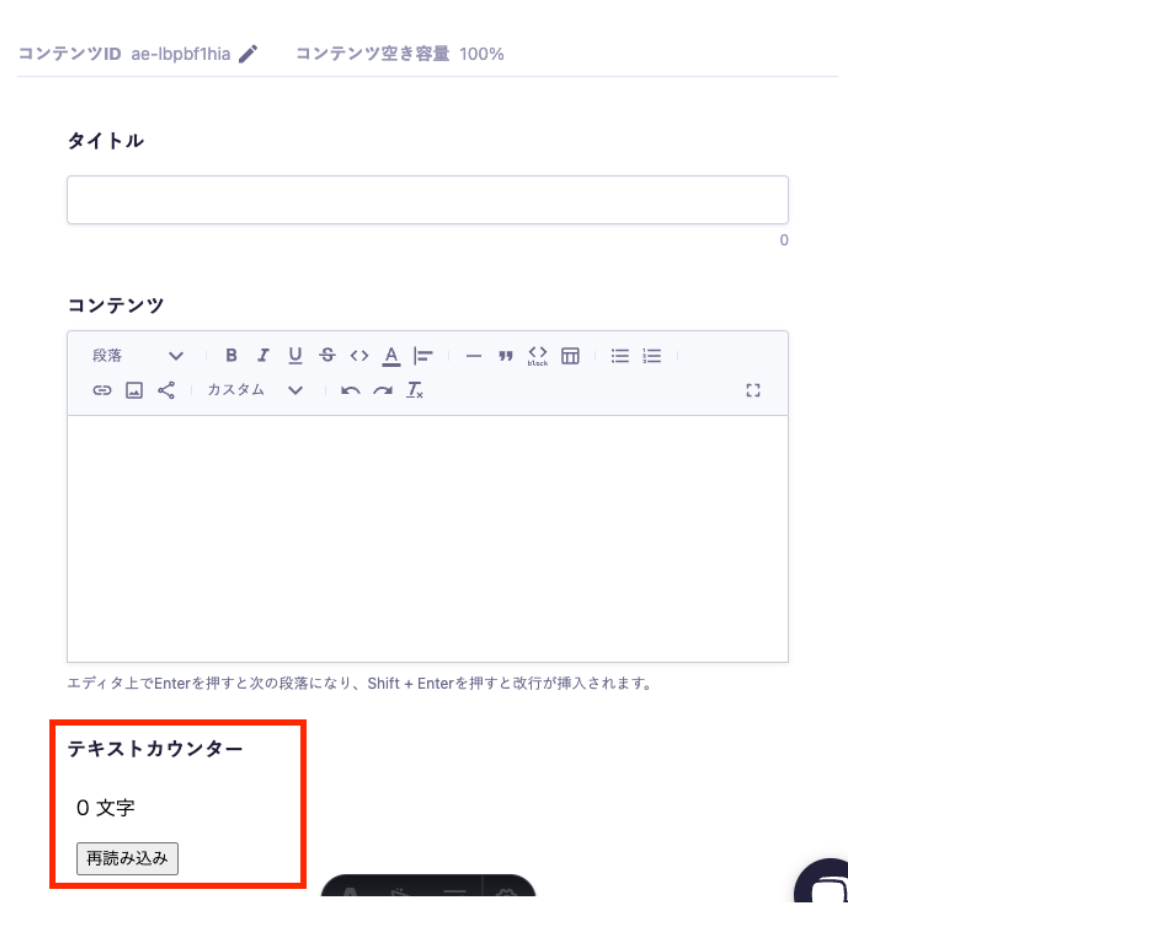Click the タイトル title input field
Screen dimensions: 1162x926
pyautogui.click(x=427, y=200)
